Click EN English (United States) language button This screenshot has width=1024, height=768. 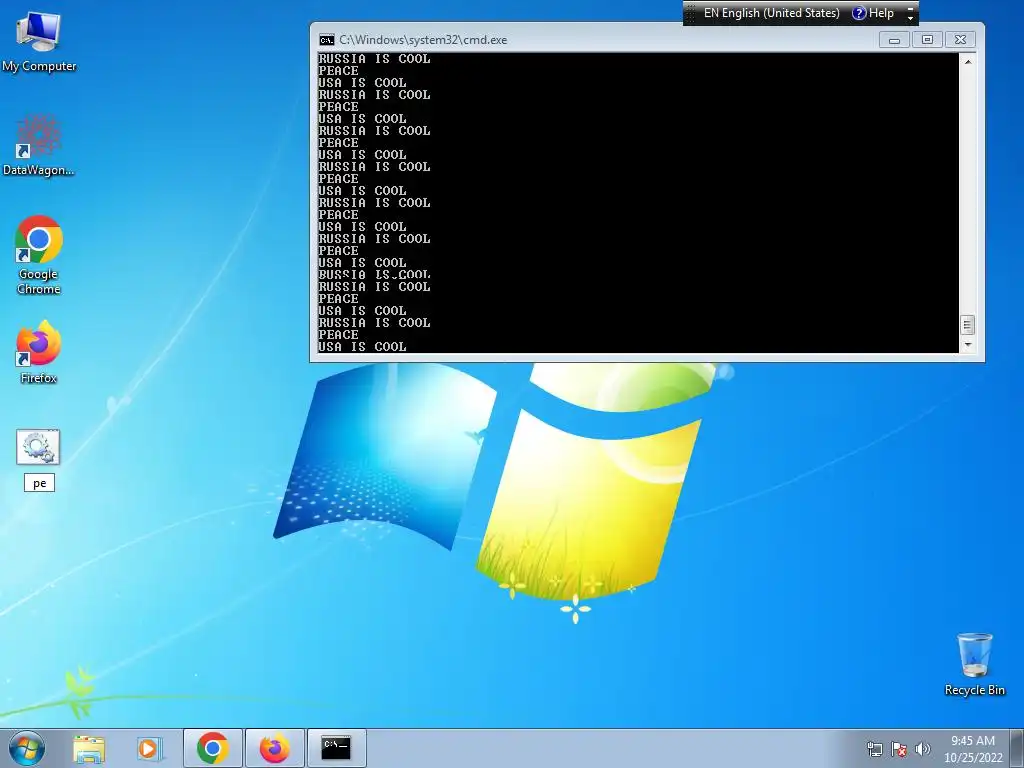pos(771,13)
